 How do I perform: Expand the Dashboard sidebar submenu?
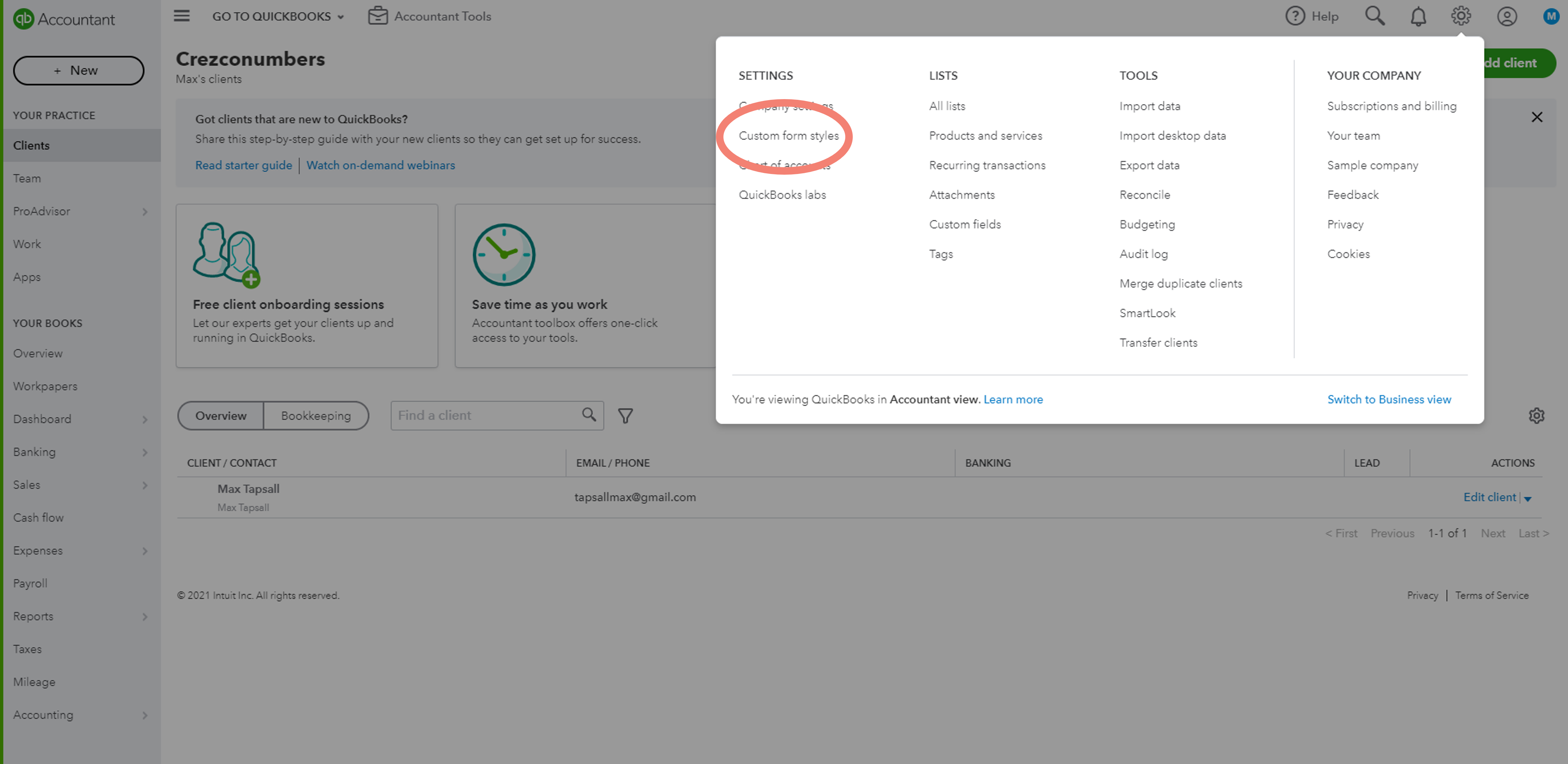pos(145,420)
